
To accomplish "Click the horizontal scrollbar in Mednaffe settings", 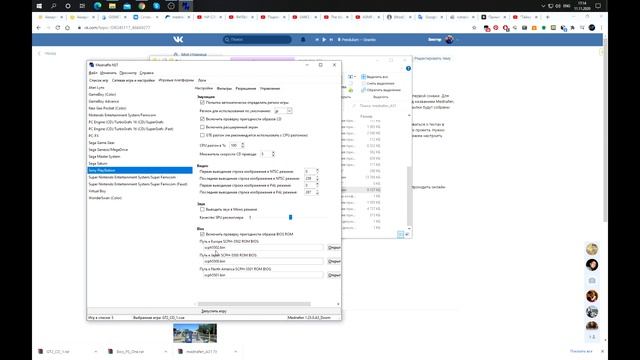I will [x=254, y=304].
